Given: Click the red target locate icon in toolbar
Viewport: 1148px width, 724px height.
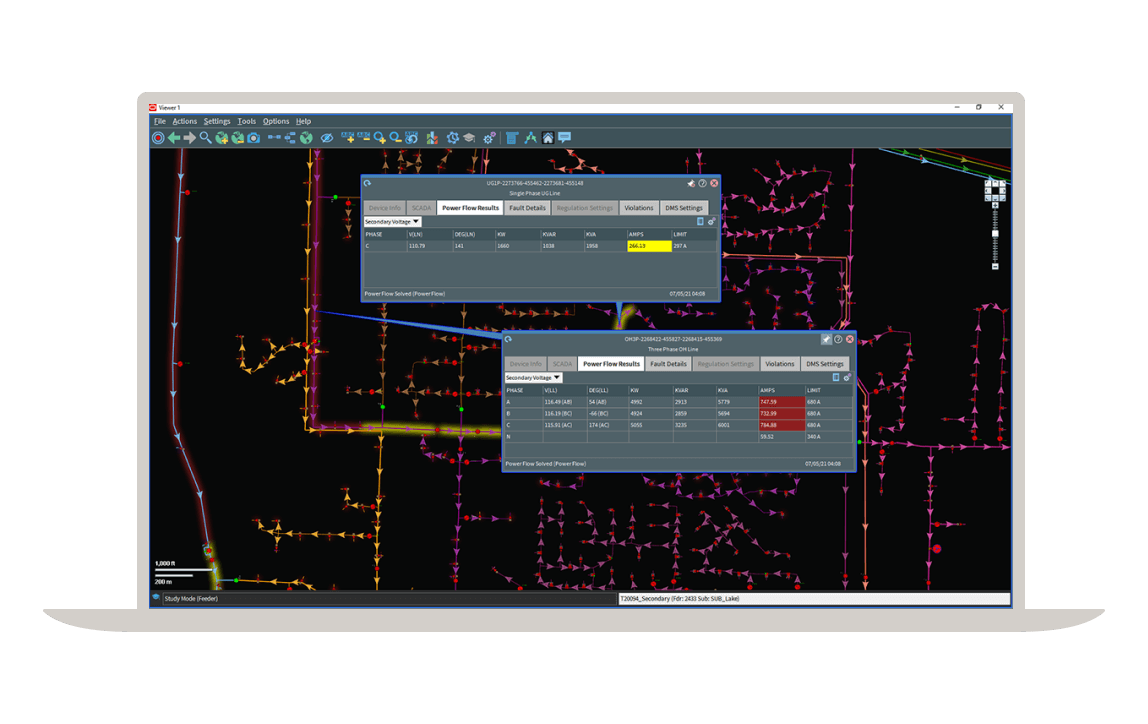Looking at the screenshot, I should point(158,138).
